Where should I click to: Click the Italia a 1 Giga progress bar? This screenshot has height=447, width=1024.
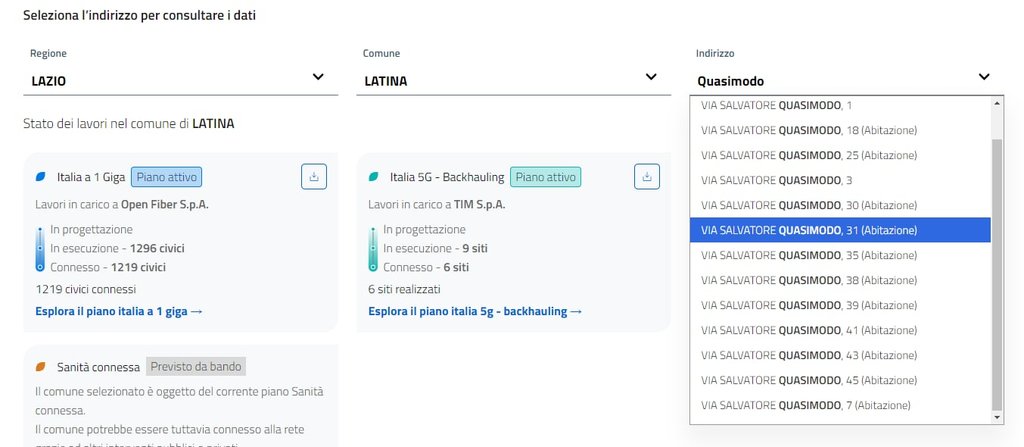tap(40, 248)
